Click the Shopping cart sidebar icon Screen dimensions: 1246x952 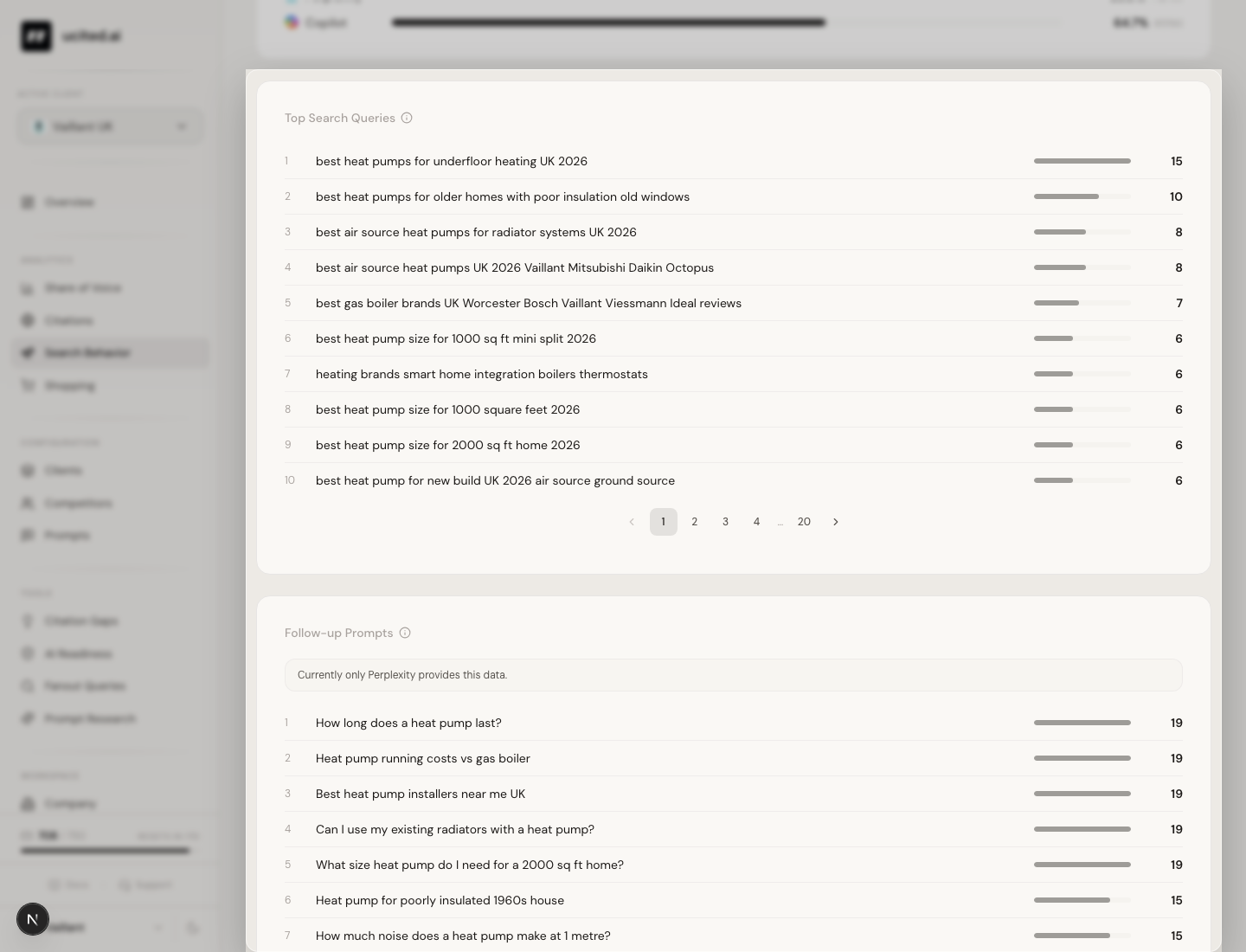(x=28, y=385)
